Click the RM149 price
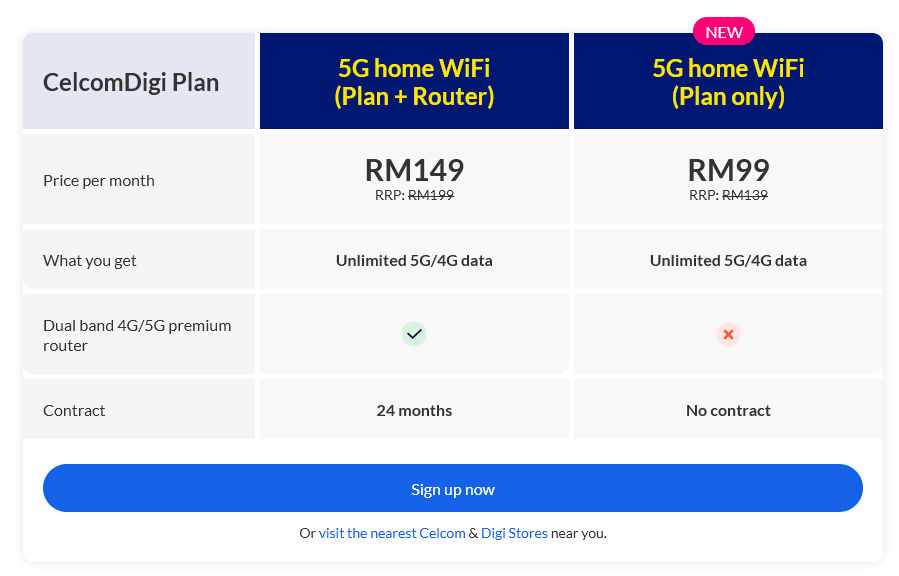 (x=414, y=170)
